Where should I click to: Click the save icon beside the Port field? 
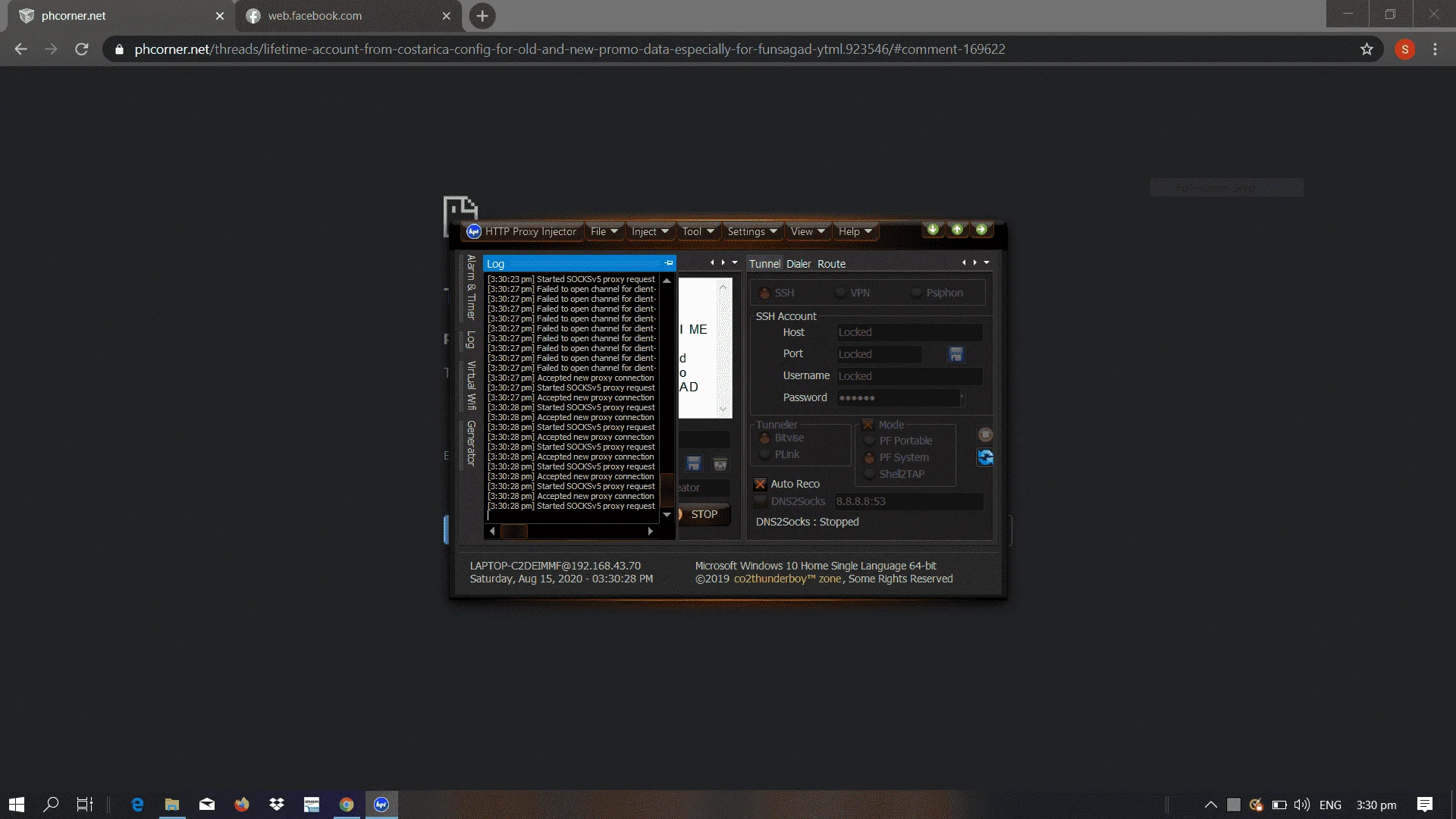click(955, 354)
